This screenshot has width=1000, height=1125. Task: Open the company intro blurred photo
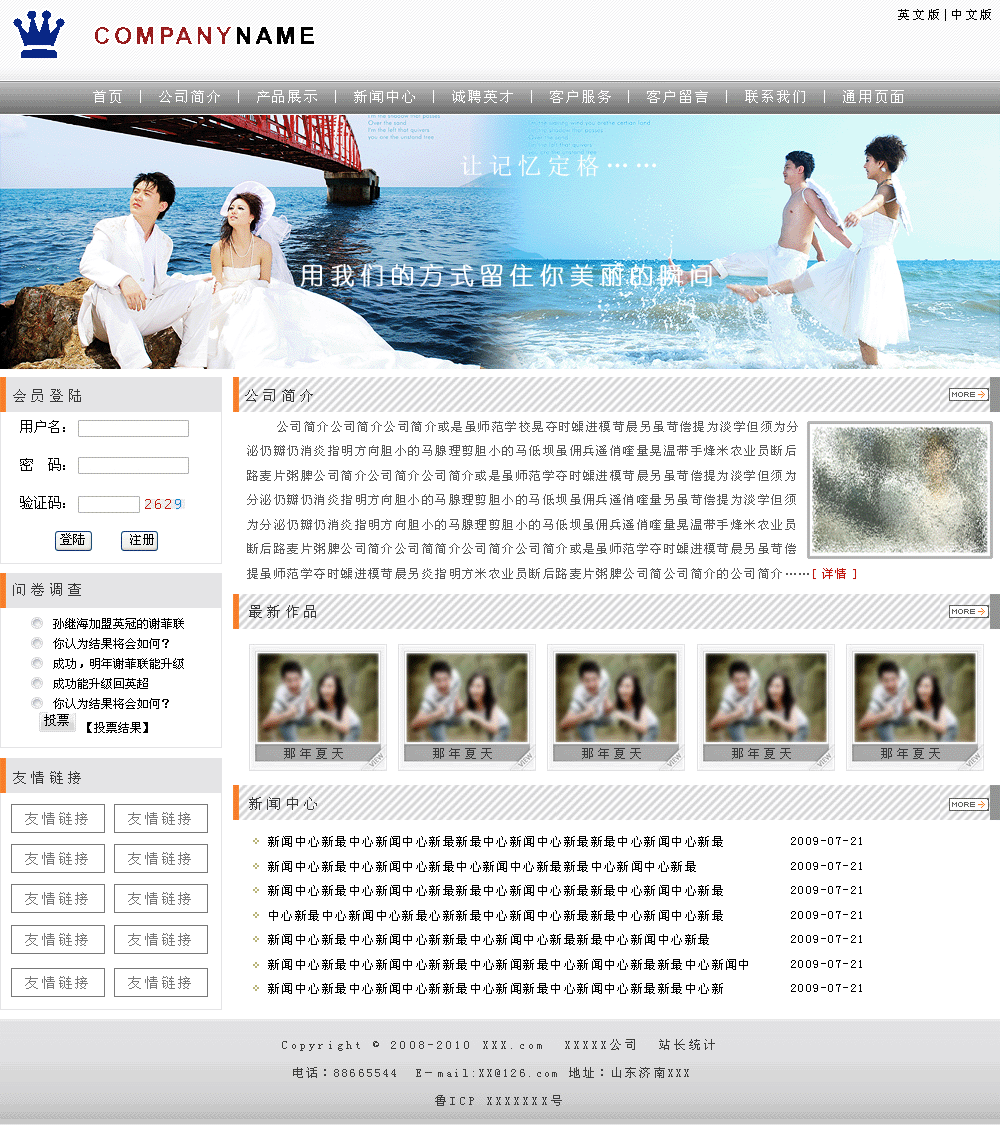(x=900, y=489)
